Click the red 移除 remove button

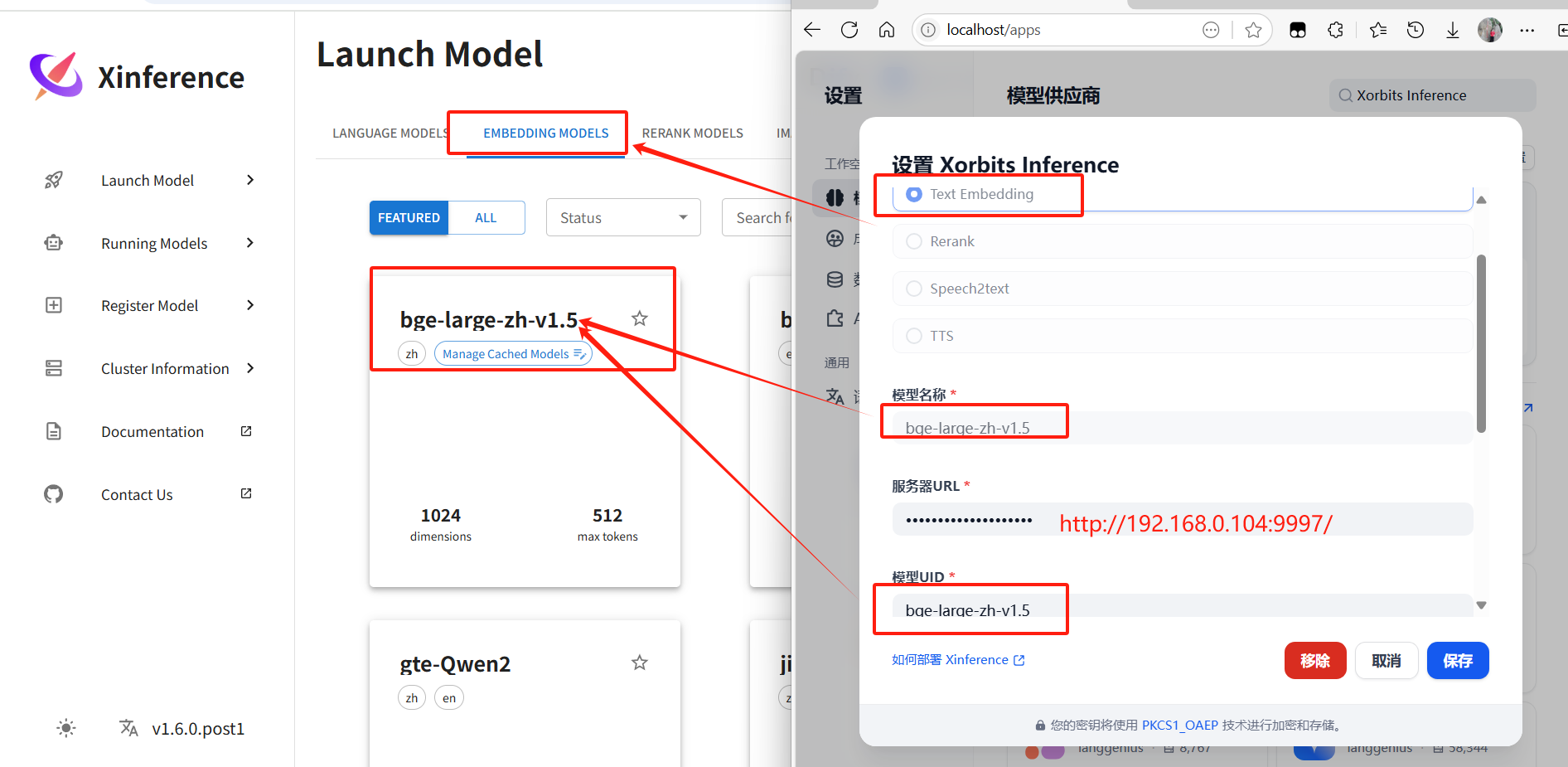[1315, 660]
